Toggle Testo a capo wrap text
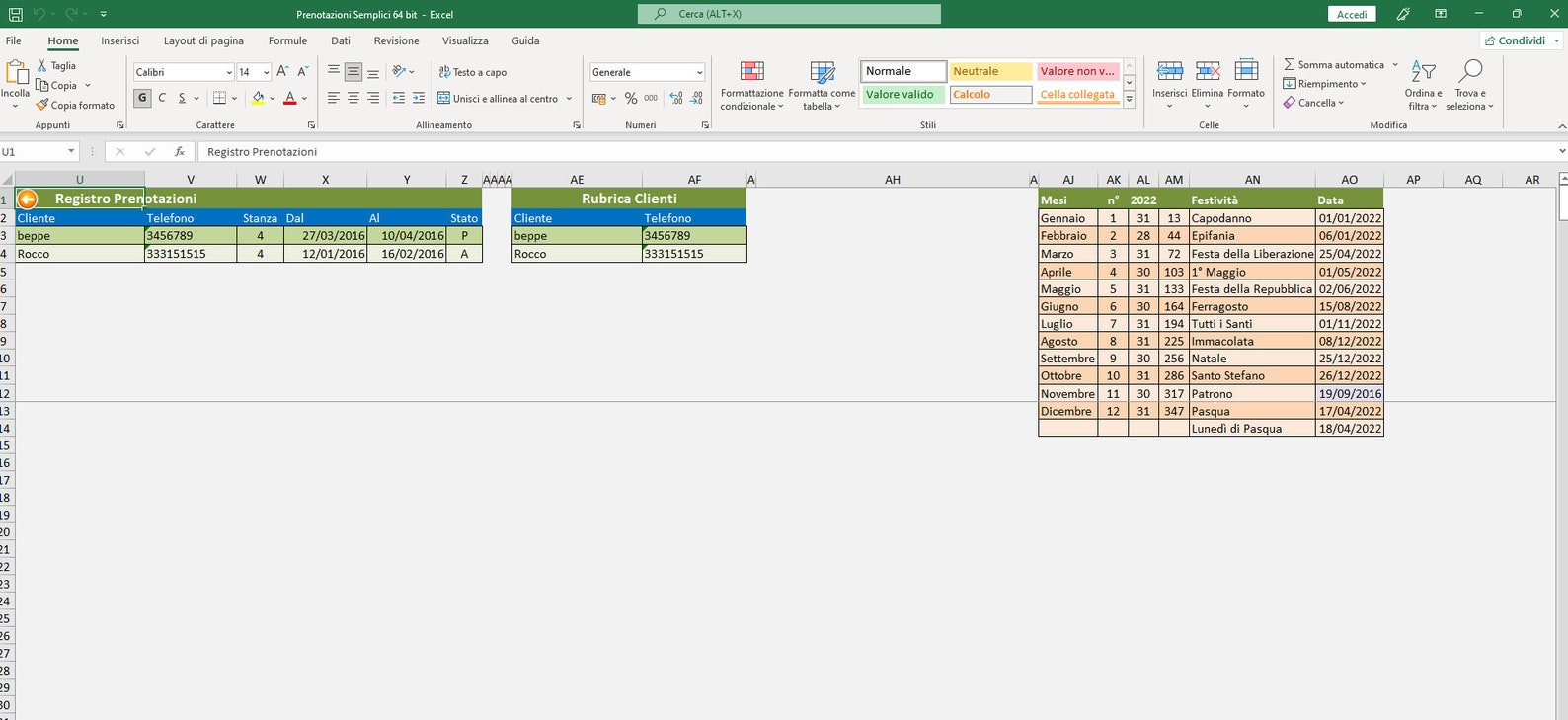Image resolution: width=1568 pixels, height=720 pixels. (473, 72)
